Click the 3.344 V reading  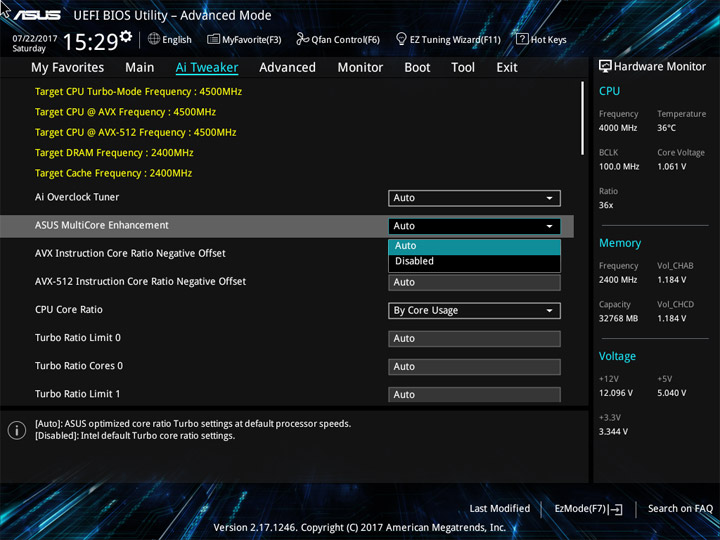(x=613, y=432)
